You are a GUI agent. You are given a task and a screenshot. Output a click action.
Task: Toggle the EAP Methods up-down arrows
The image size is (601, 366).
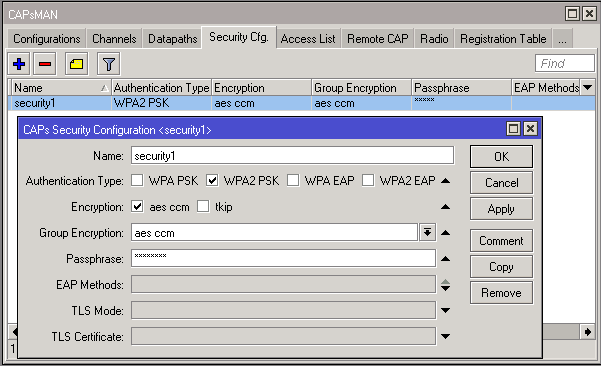(x=445, y=285)
